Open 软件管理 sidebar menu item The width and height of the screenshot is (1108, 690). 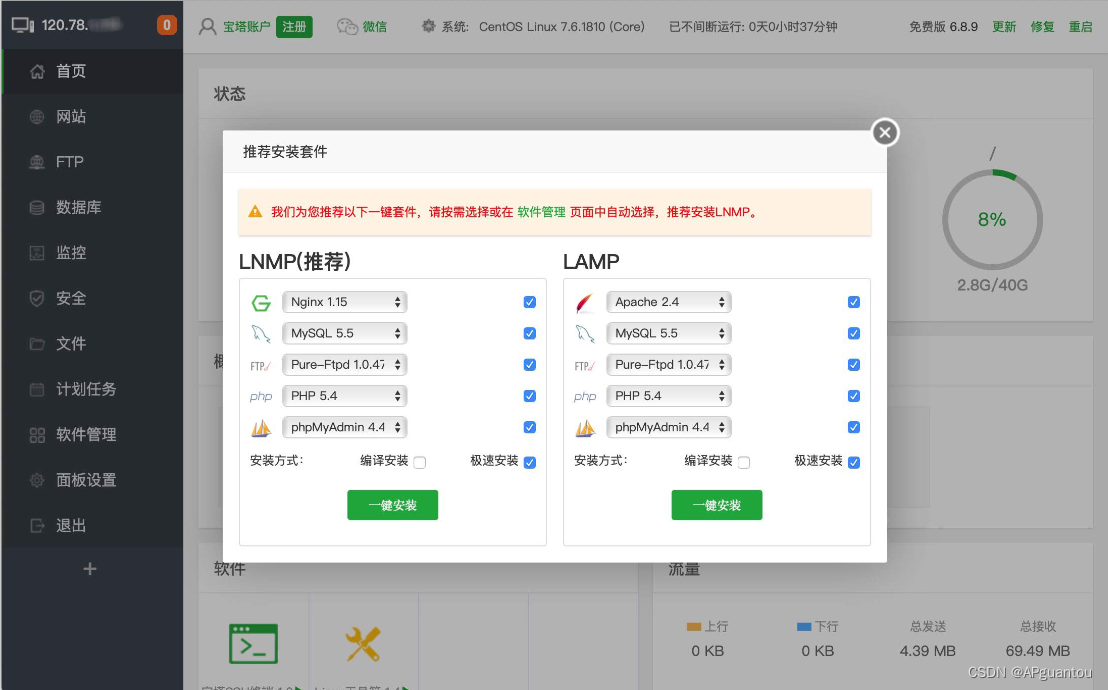(92, 435)
